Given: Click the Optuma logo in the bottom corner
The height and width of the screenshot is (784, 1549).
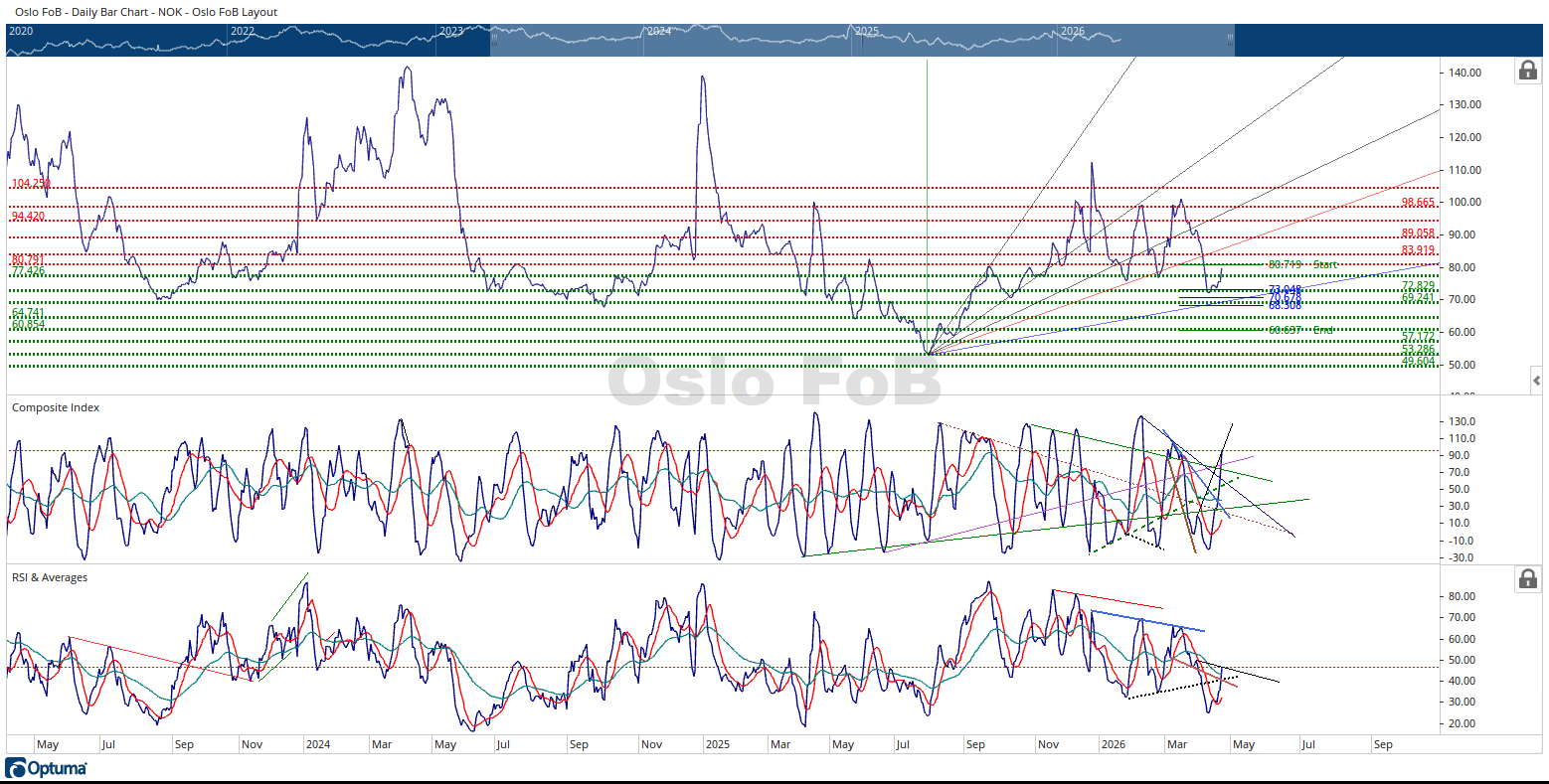Looking at the screenshot, I should [x=46, y=768].
